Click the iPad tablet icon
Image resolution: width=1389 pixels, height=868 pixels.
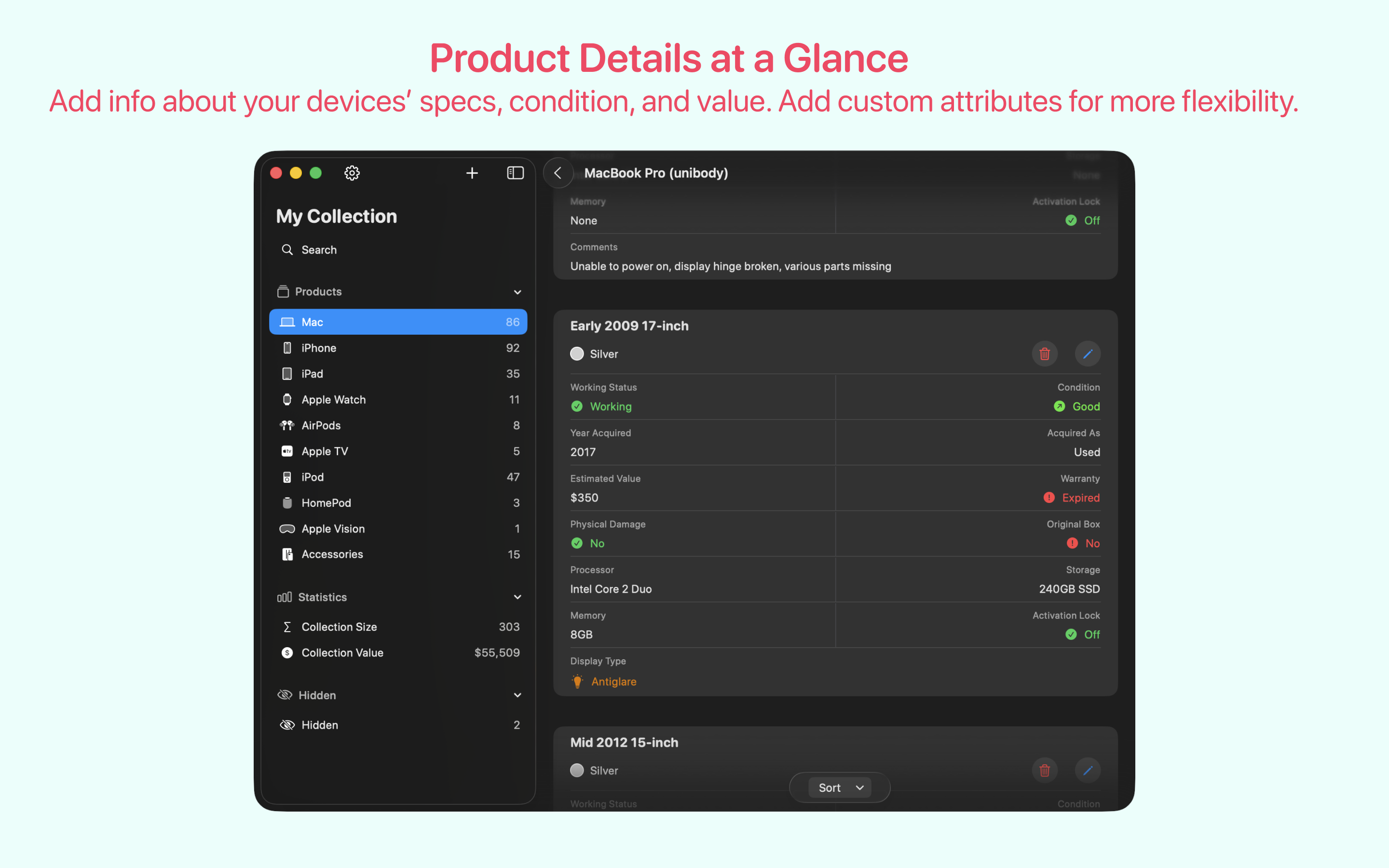tap(287, 374)
